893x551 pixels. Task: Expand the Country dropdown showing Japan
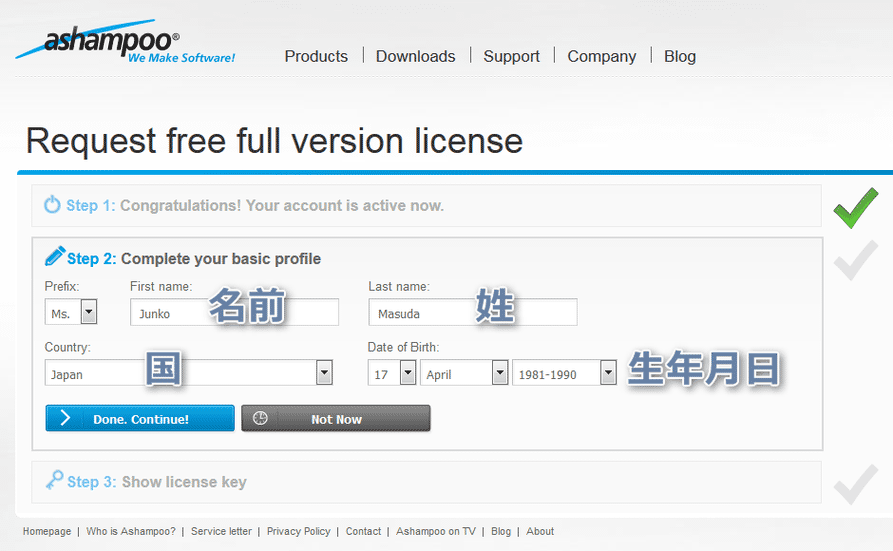pyautogui.click(x=189, y=373)
